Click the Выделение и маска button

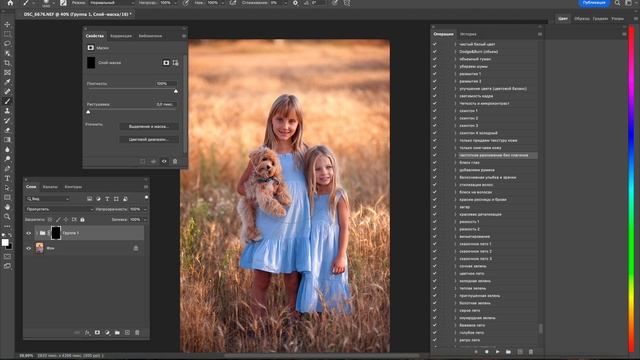coord(149,127)
